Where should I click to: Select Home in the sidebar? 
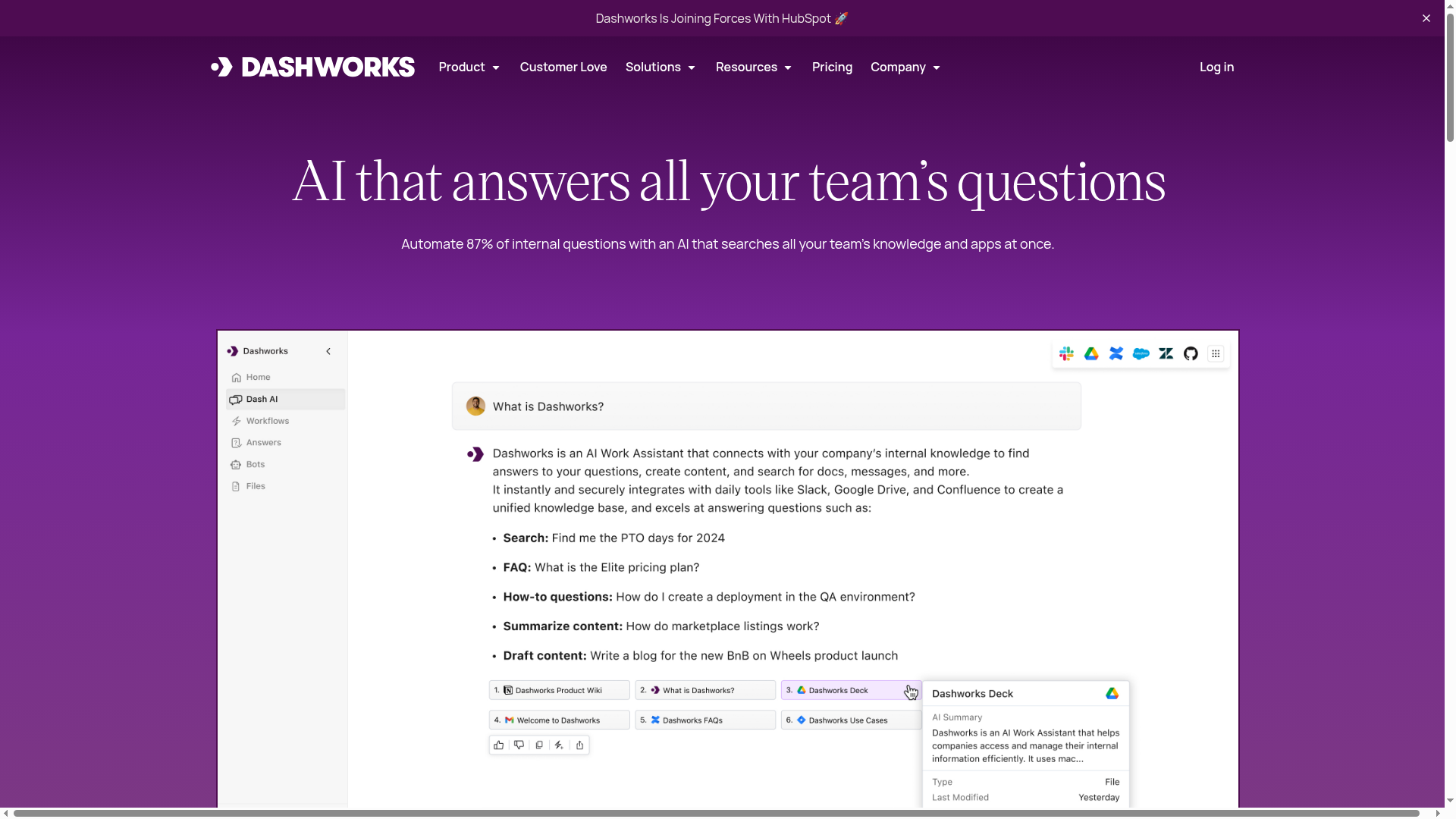(x=285, y=377)
